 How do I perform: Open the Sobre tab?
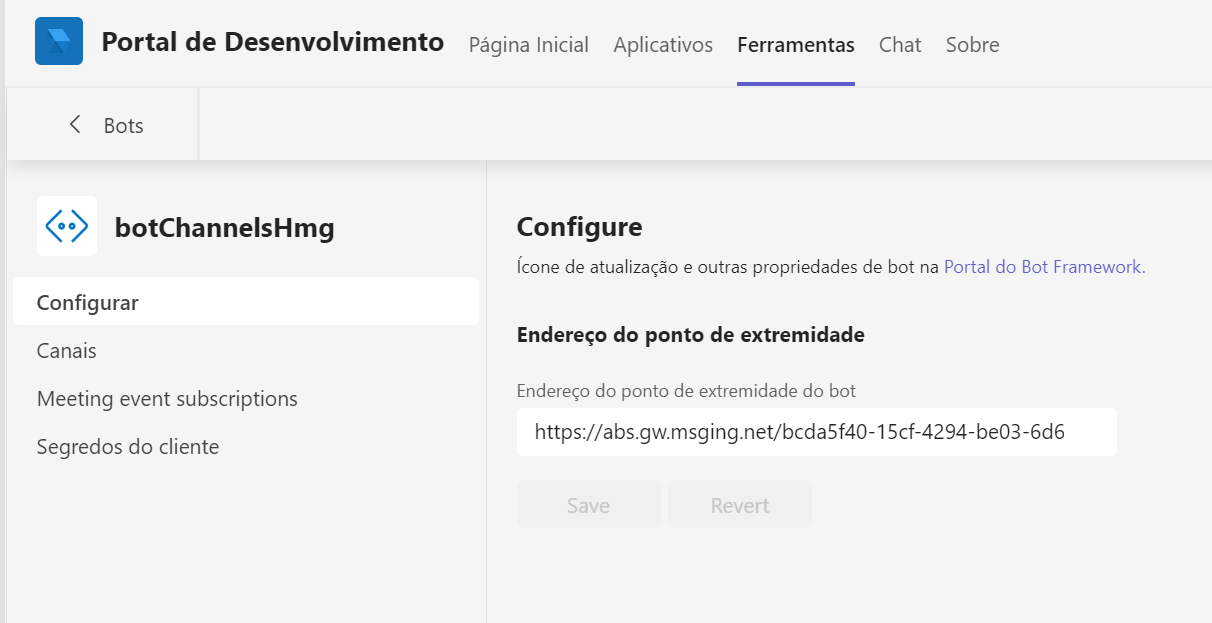coord(972,45)
